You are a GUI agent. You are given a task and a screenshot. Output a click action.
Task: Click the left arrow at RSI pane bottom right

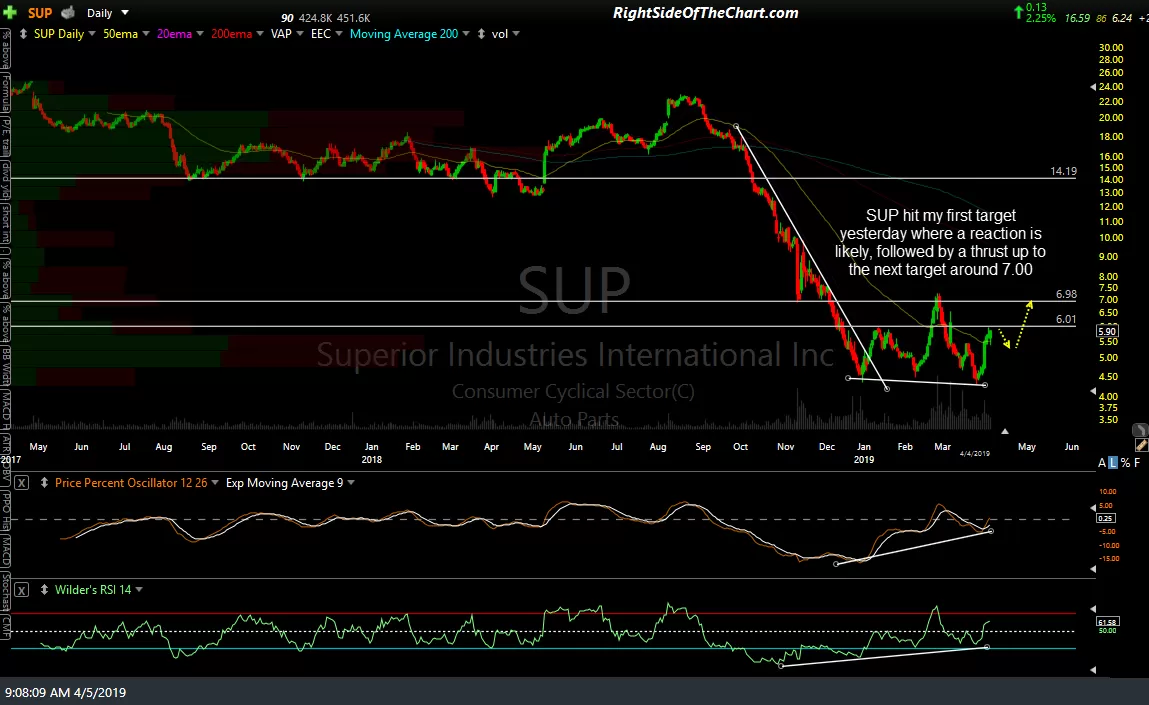point(1093,670)
